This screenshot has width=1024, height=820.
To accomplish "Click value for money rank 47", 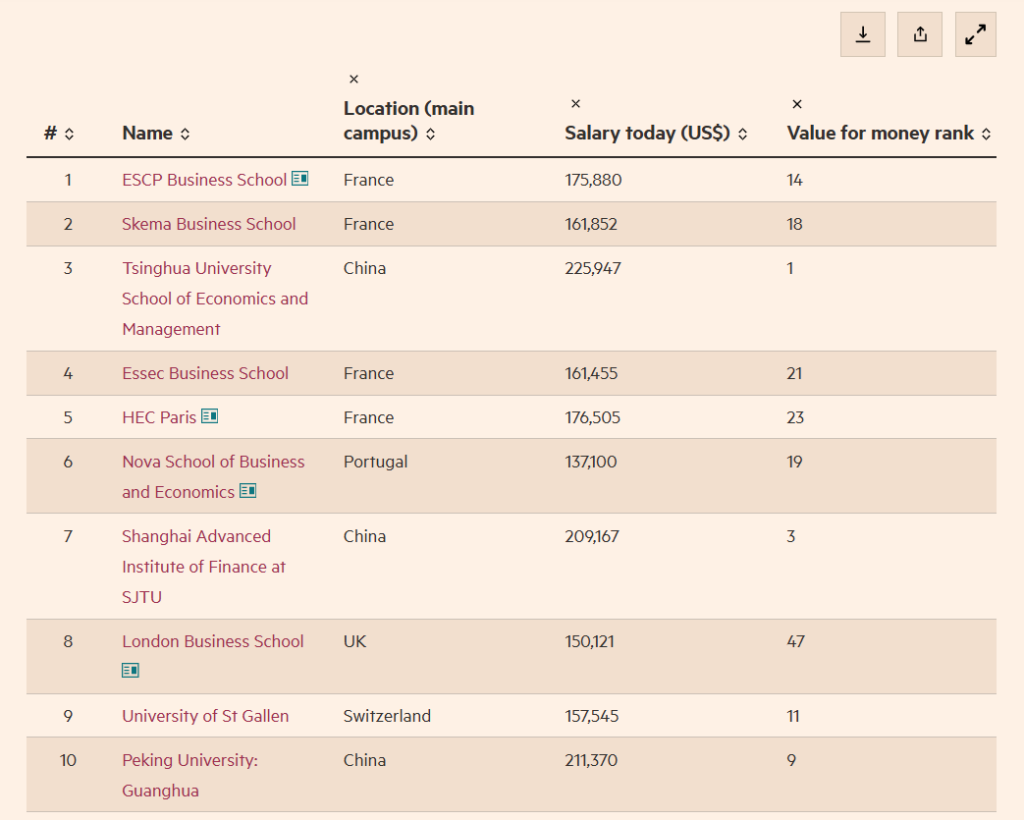I will (795, 641).
